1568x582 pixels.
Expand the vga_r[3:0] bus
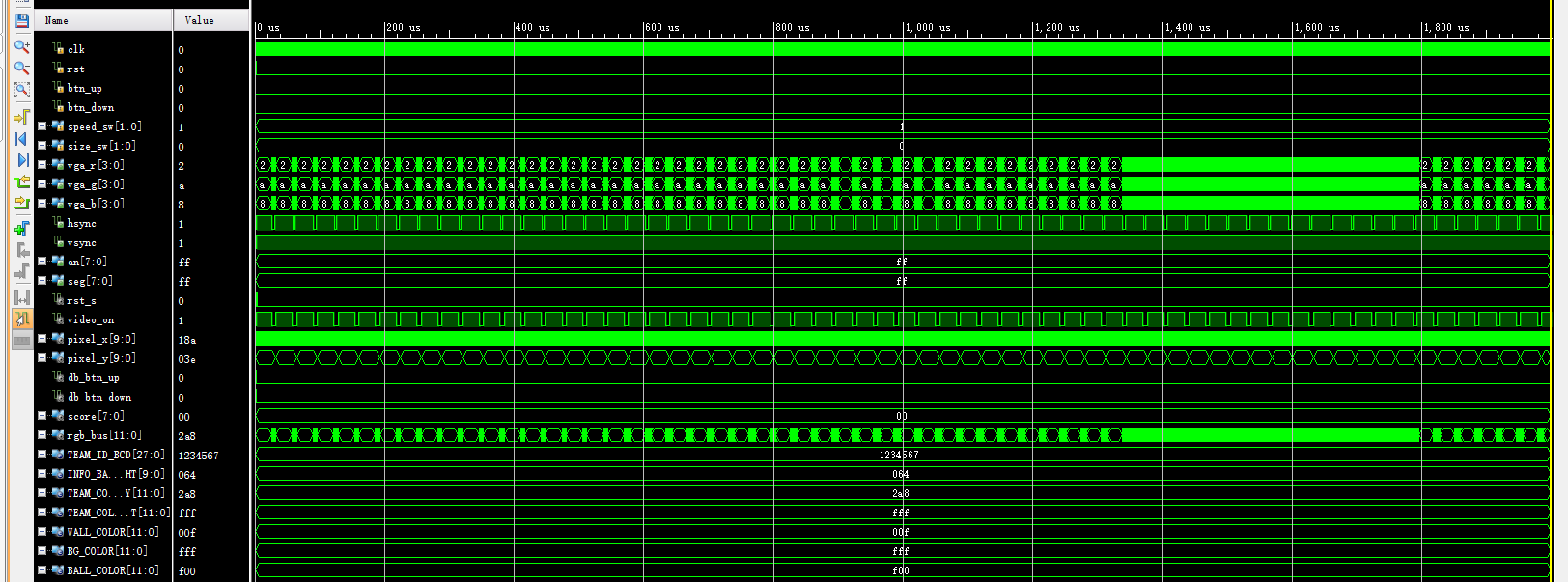tap(42, 165)
